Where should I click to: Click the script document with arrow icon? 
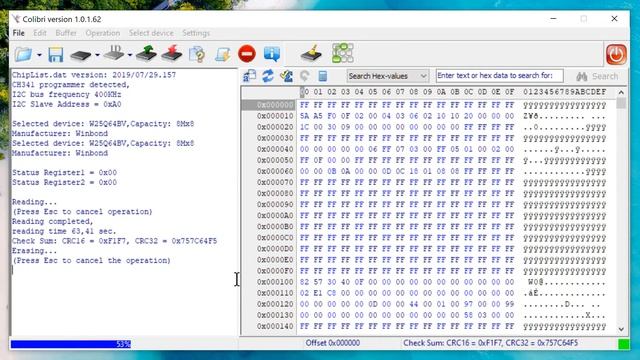coord(223,54)
